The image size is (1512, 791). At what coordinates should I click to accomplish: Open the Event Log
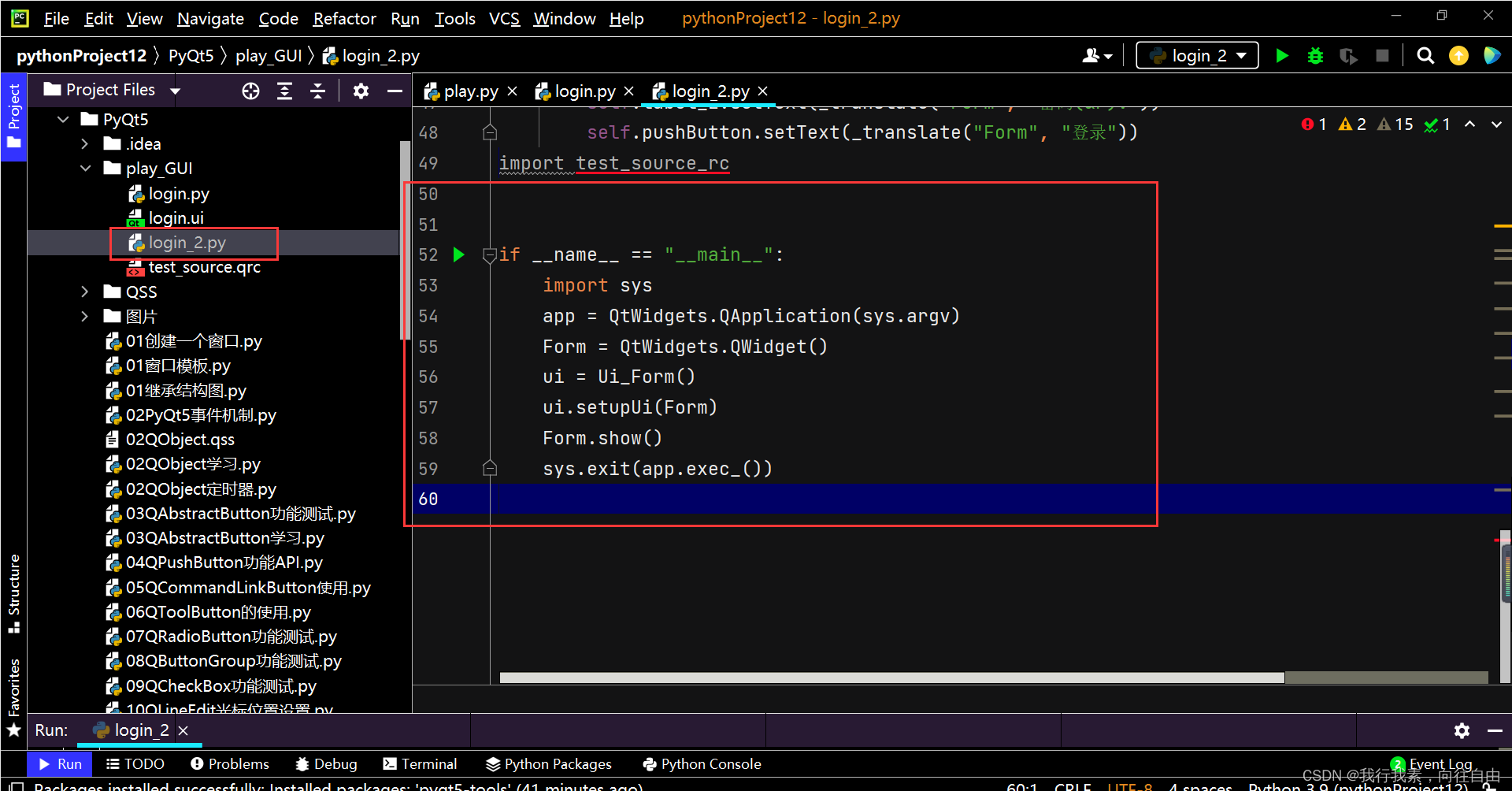pyautogui.click(x=1438, y=763)
